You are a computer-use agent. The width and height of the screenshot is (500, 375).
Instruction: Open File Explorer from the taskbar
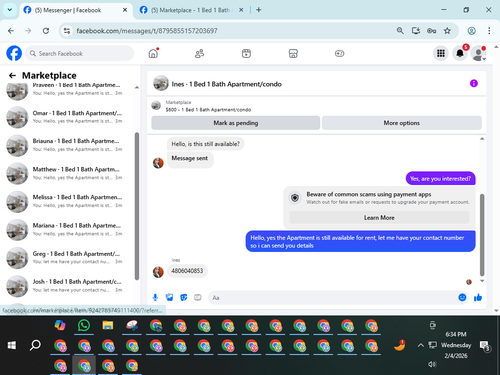pyautogui.click(x=108, y=325)
